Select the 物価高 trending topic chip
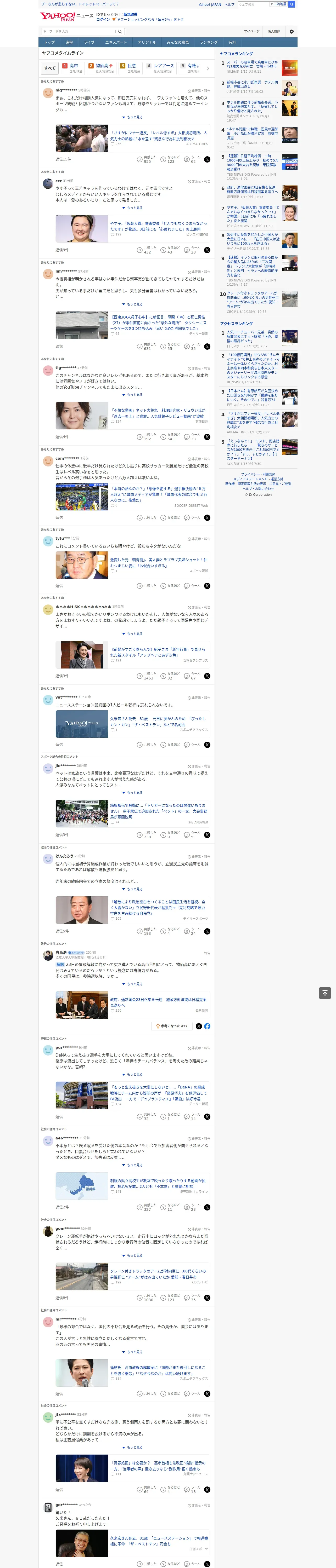Screen dimensions: 336x1568 point(101,68)
